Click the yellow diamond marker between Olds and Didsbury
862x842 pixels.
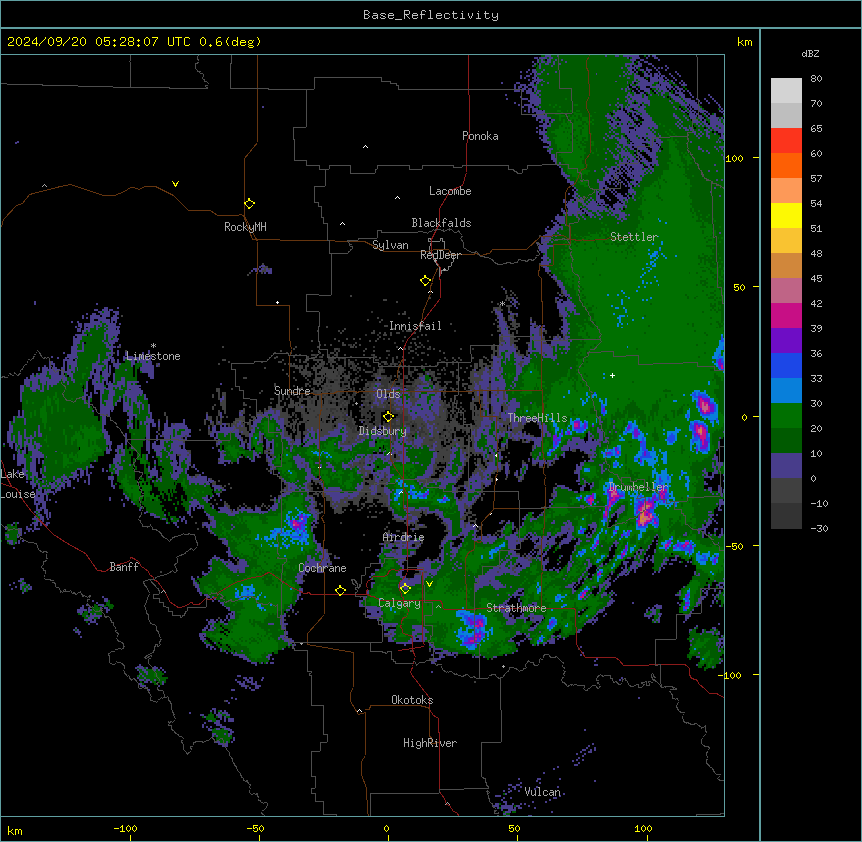coord(389,417)
